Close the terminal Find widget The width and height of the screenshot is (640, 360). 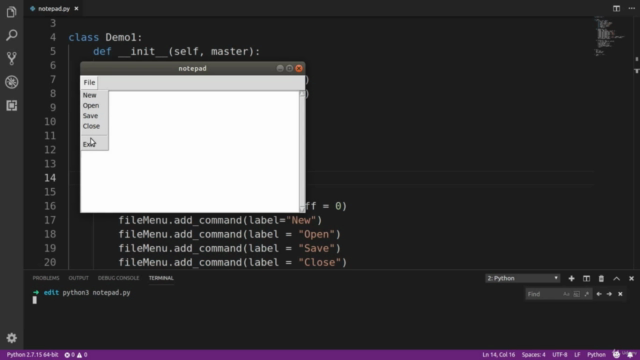(620, 294)
